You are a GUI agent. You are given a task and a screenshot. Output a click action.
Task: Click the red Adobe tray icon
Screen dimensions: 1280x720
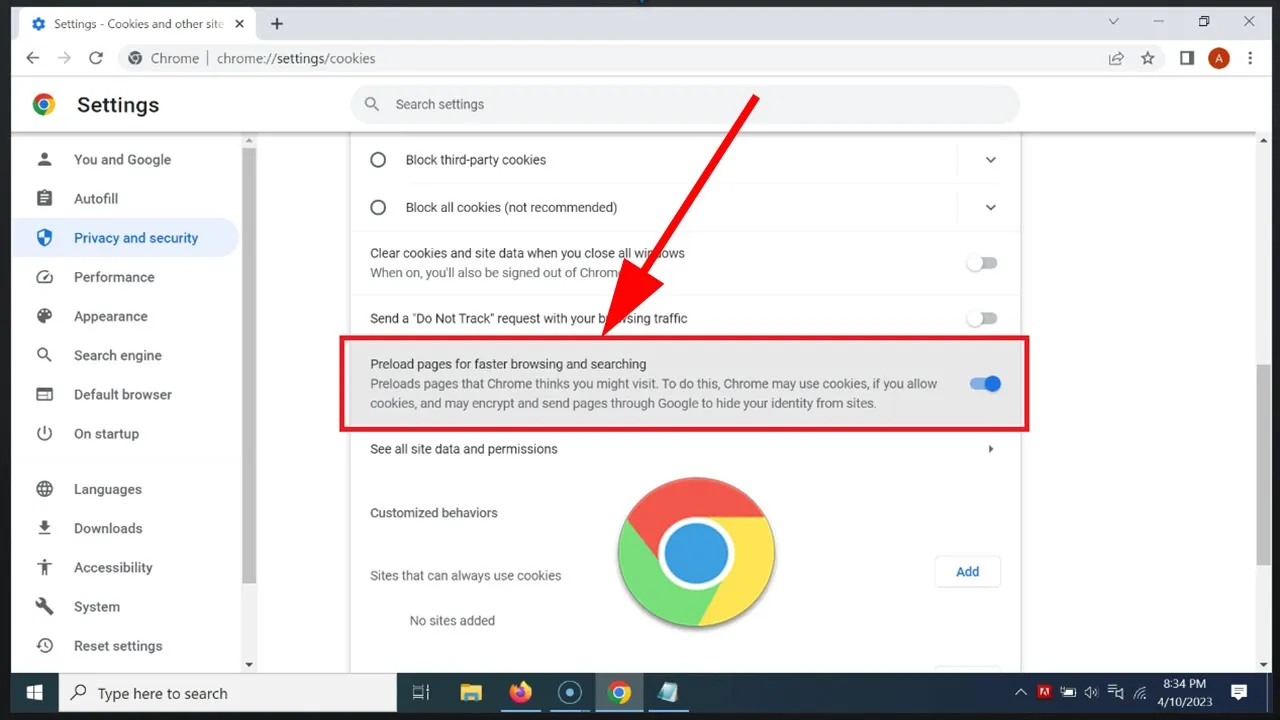tap(1044, 692)
